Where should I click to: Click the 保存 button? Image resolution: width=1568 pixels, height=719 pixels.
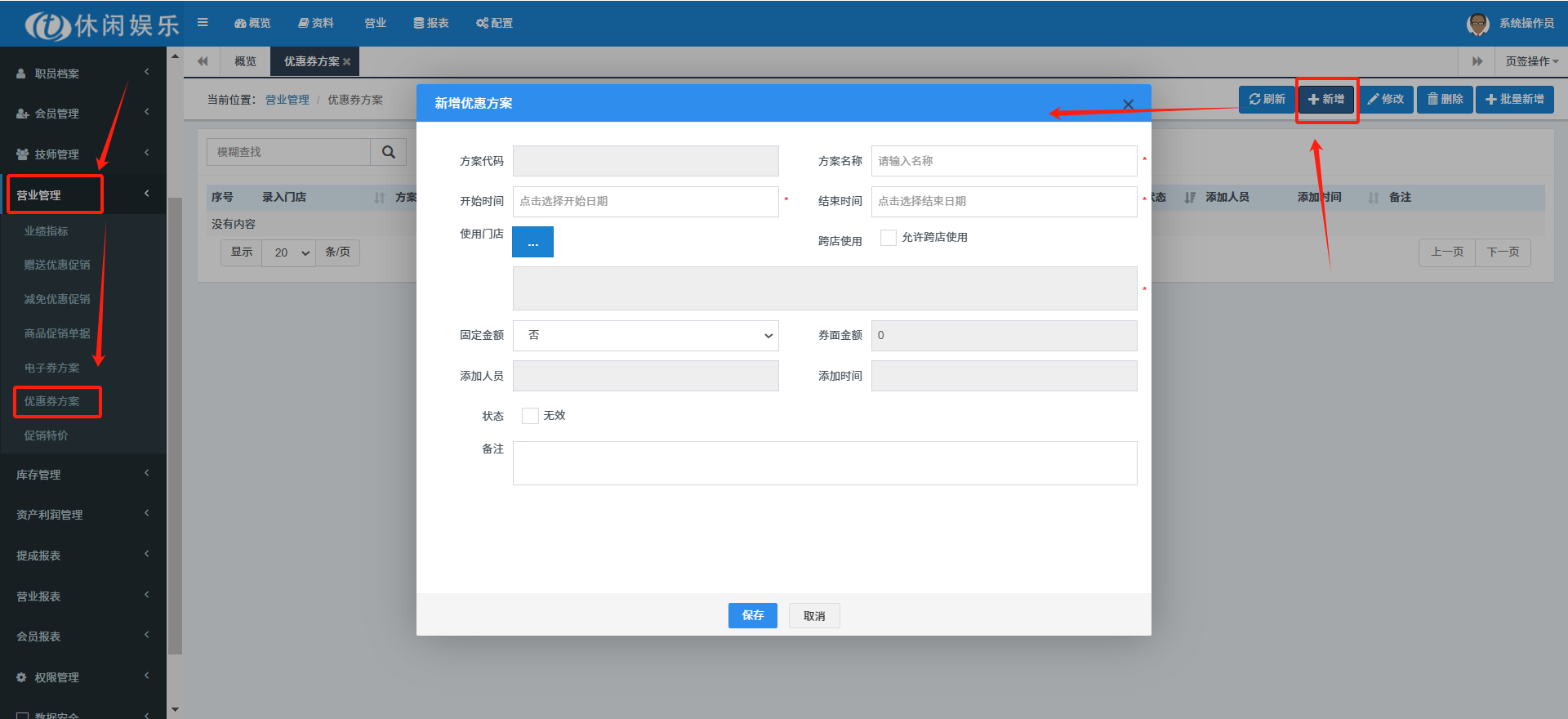[752, 616]
